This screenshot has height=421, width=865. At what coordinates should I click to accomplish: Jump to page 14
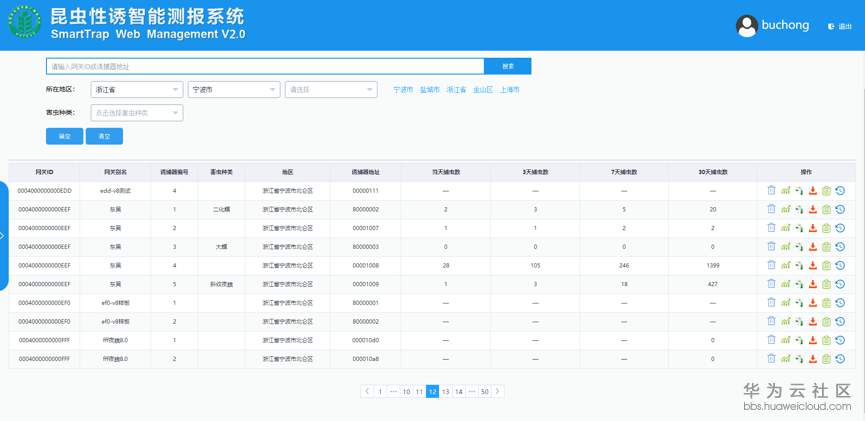(459, 391)
